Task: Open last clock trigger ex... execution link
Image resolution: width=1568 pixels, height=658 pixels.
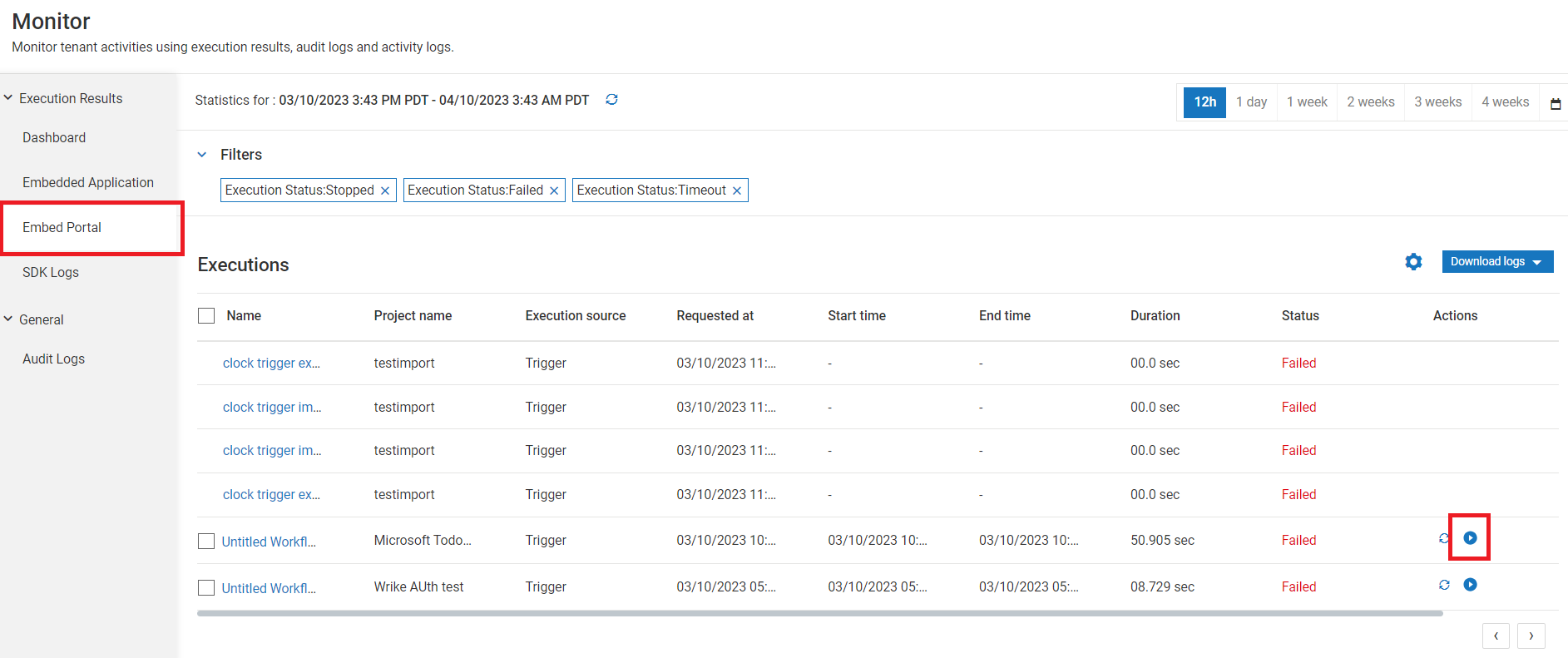Action: (271, 495)
